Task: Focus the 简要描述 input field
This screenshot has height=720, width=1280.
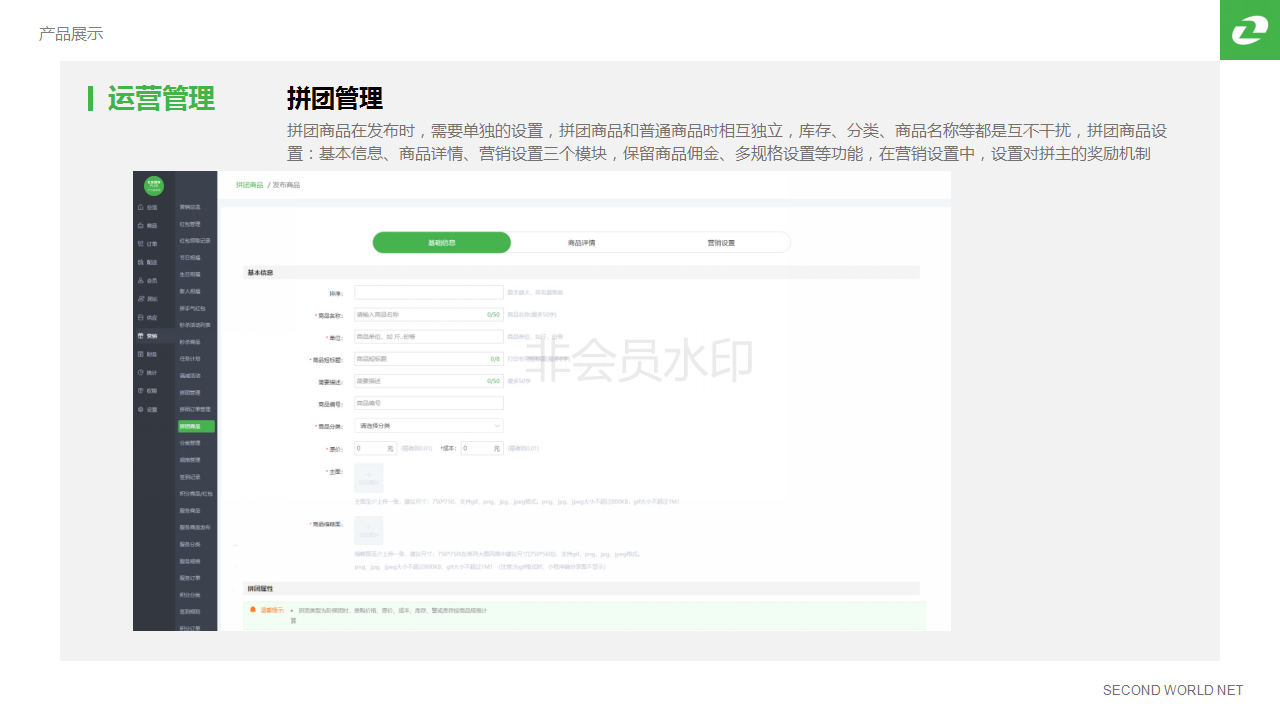Action: (429, 381)
